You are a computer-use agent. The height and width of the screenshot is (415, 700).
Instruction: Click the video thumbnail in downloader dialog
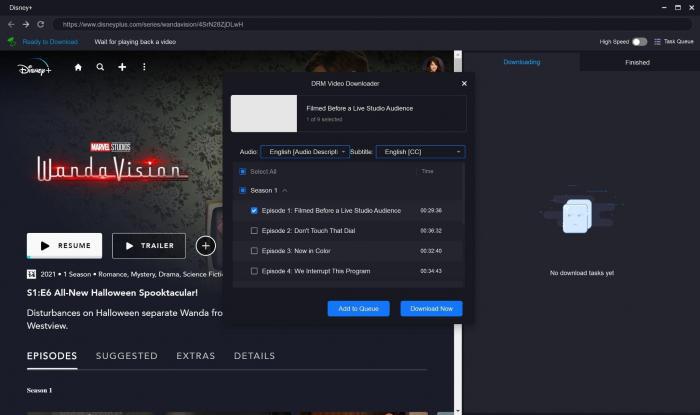(x=264, y=113)
